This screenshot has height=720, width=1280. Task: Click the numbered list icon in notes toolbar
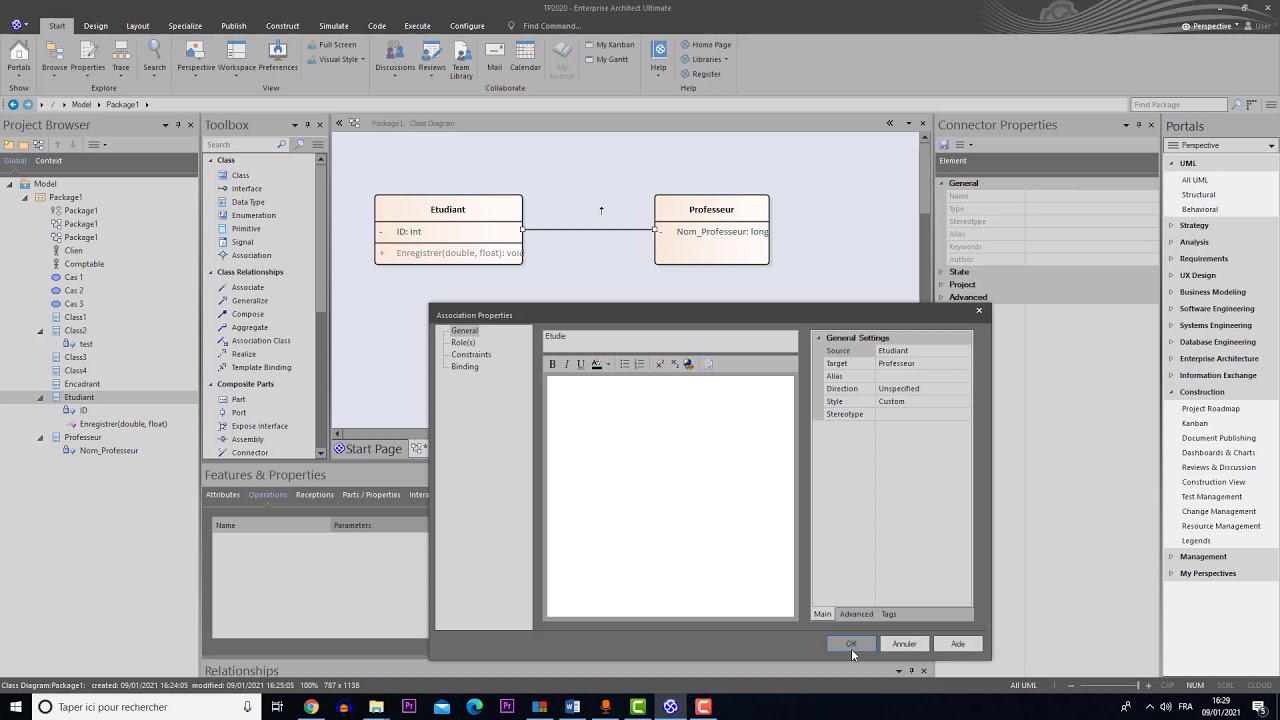click(x=639, y=364)
